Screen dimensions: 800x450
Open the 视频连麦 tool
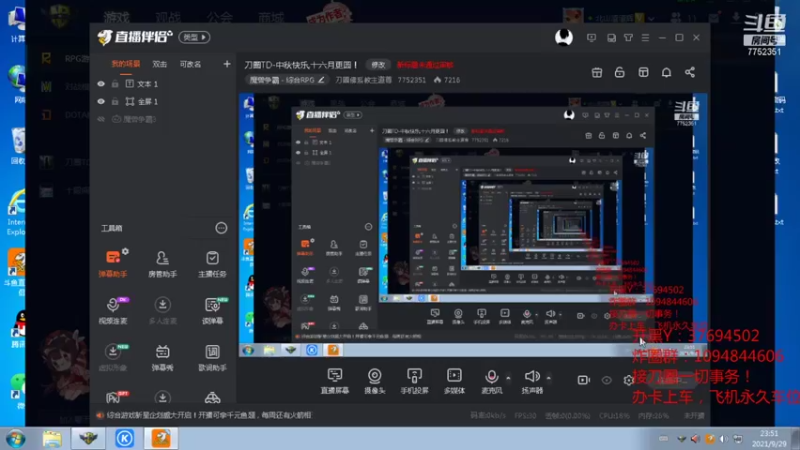pos(113,310)
